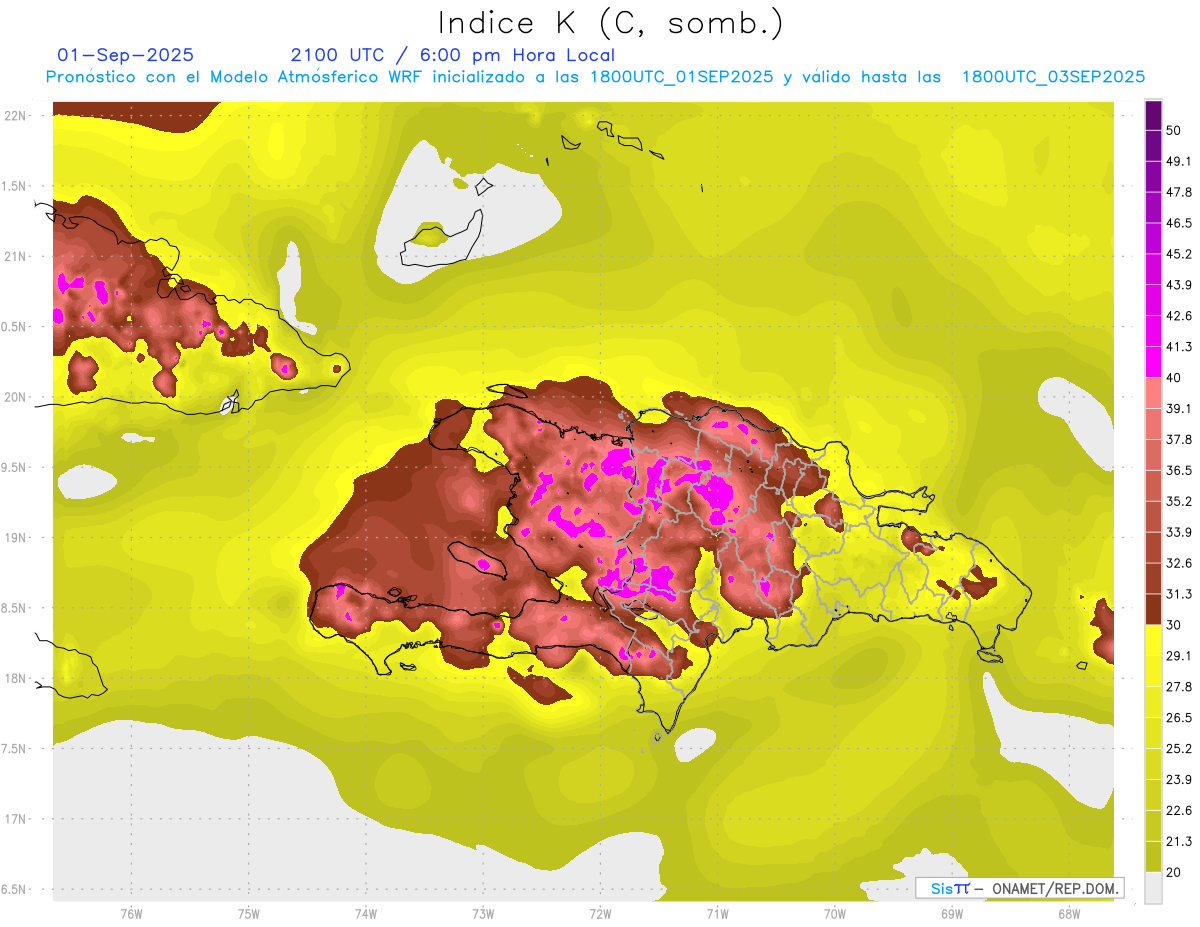Click the '76W' longitude label

coord(131,914)
